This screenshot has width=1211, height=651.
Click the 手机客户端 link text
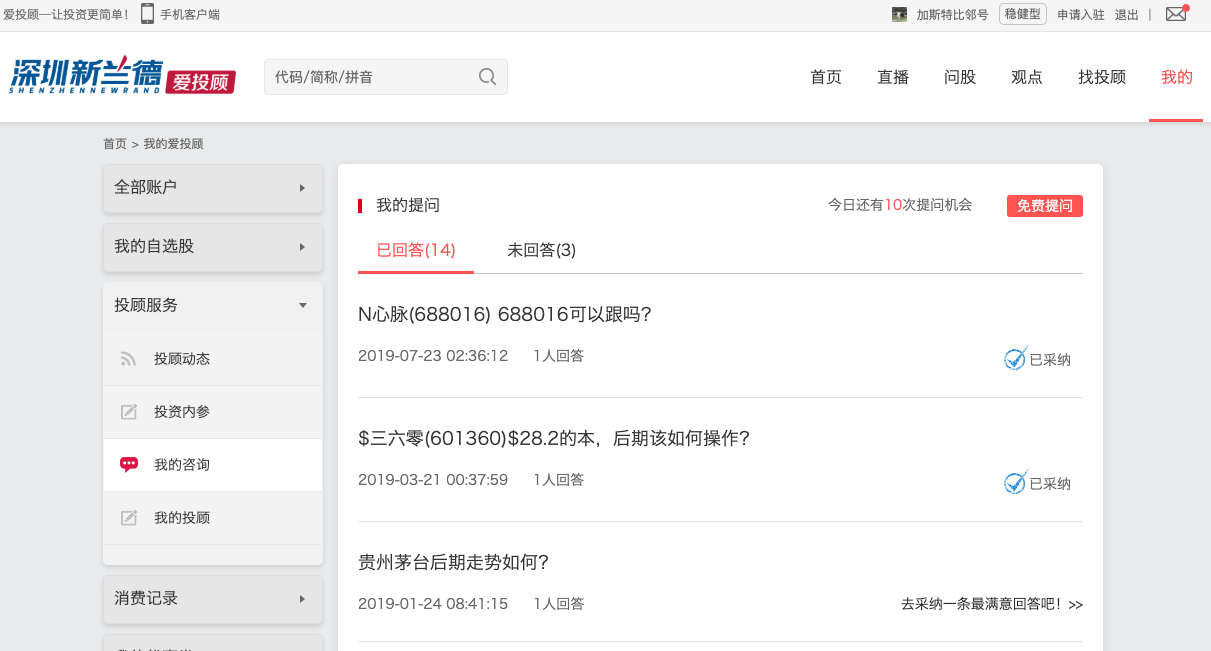190,14
